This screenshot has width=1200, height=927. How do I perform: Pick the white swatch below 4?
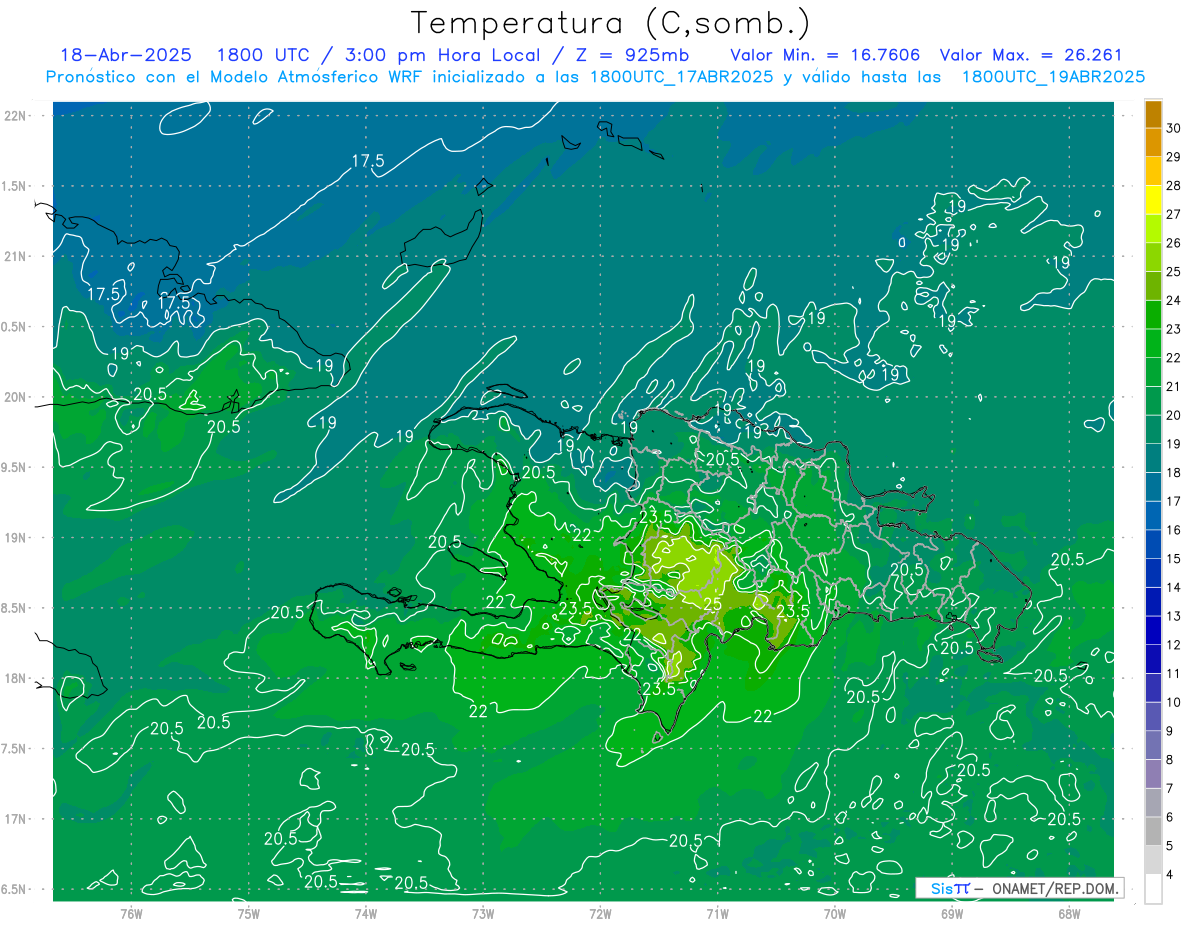1154,889
